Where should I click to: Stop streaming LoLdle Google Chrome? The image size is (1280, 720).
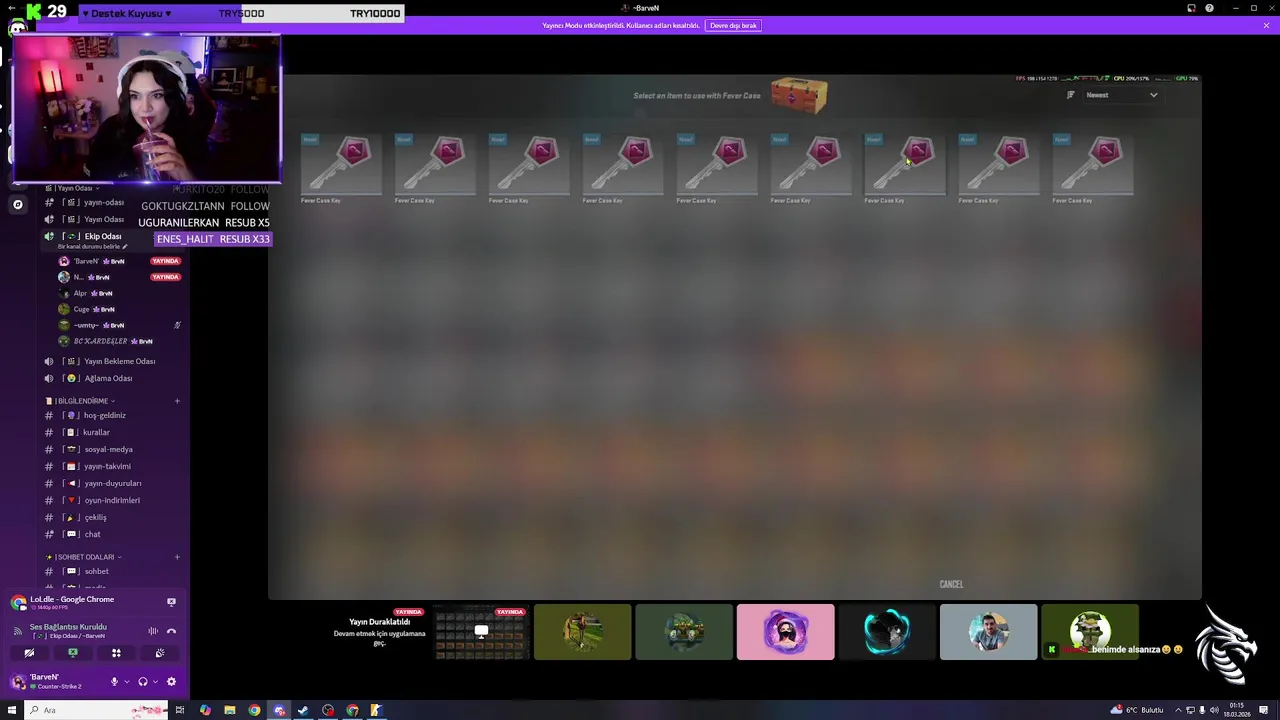click(171, 602)
